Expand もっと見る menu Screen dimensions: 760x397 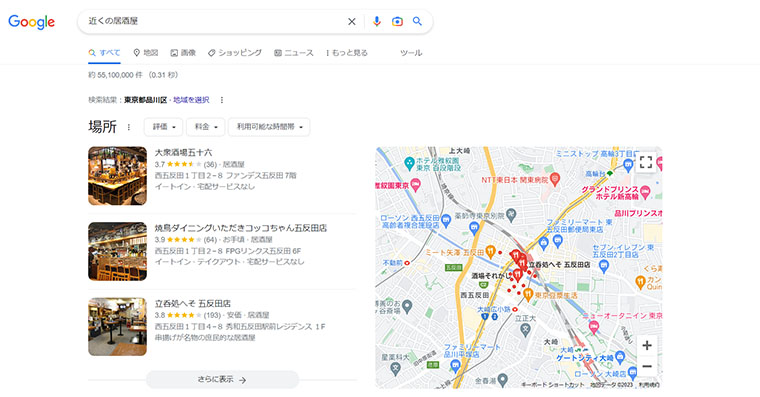(347, 53)
